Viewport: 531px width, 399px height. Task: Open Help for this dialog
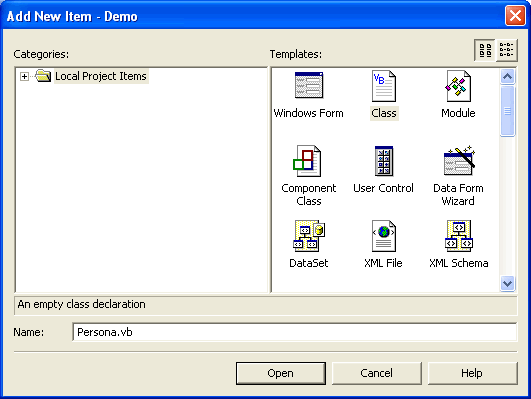[x=472, y=373]
